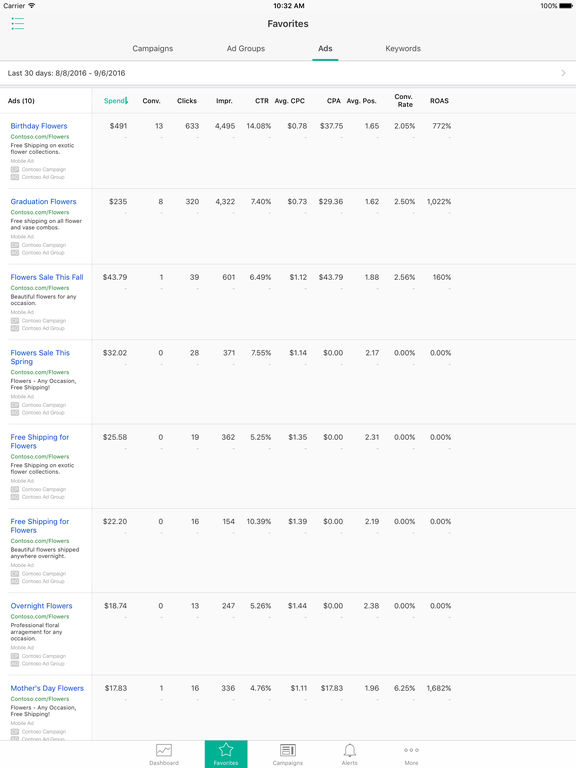Open Free Shipping for Flowers ad with $22.20 spend

(40, 526)
